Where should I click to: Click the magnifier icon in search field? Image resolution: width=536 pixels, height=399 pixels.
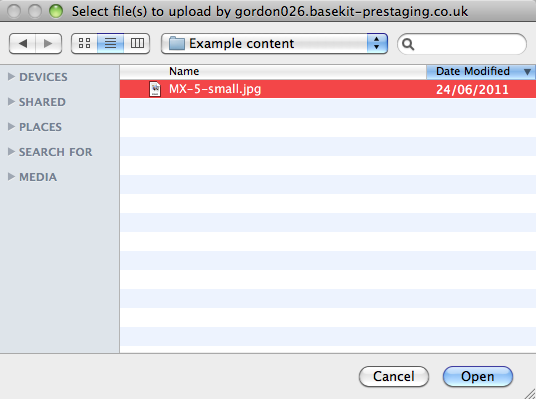(408, 44)
